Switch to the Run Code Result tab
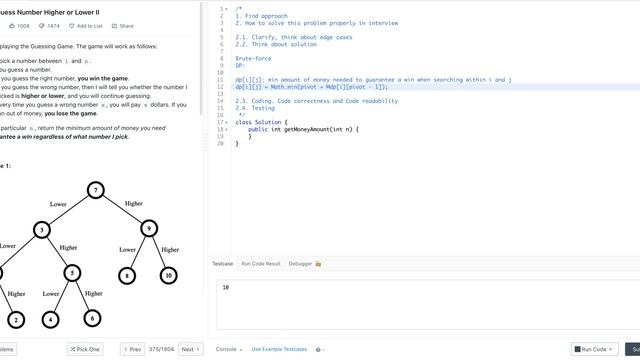 click(260, 264)
